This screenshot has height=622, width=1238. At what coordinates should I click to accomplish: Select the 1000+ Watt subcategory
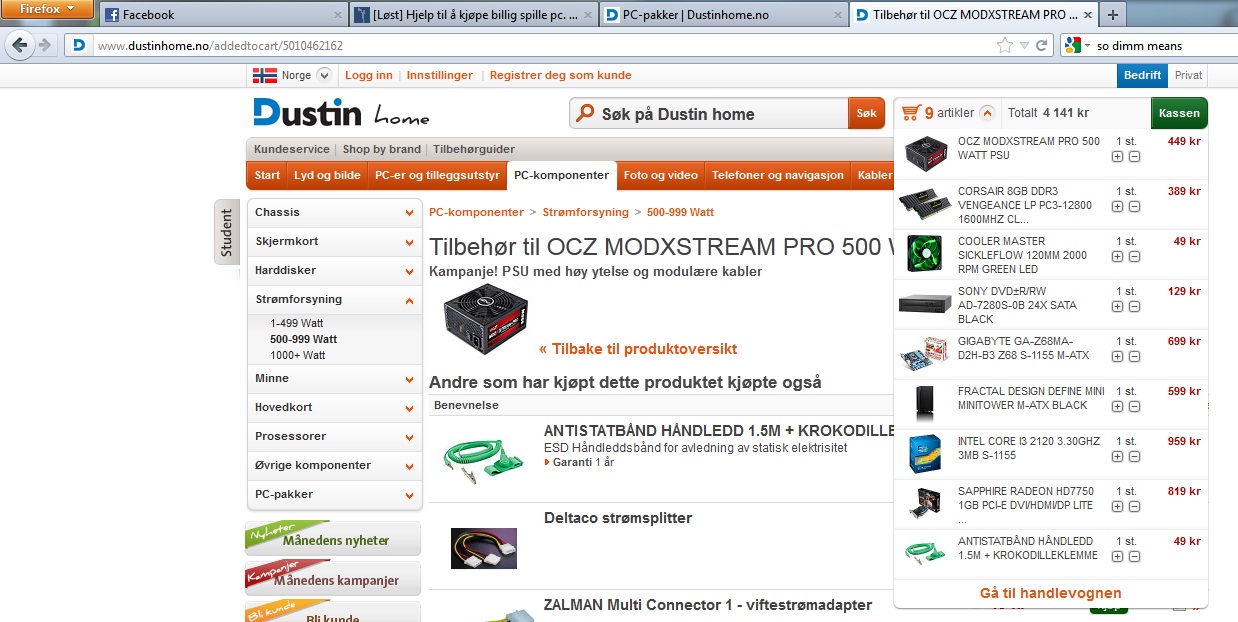point(297,355)
